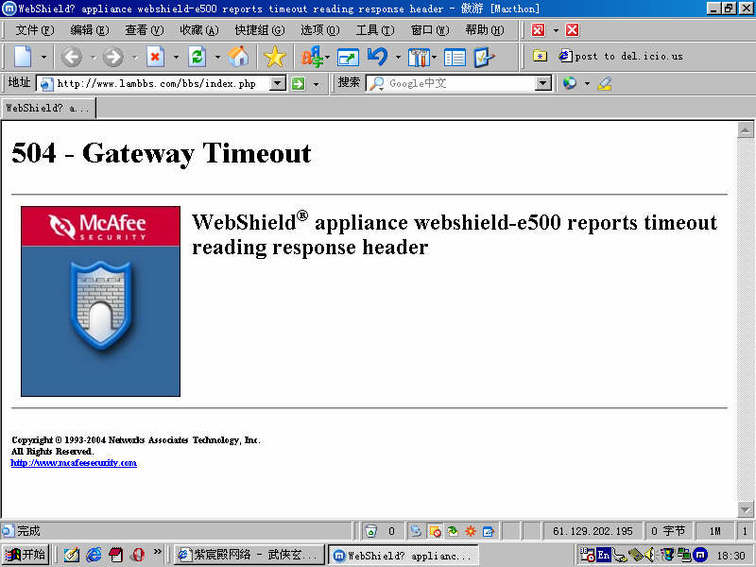Go forward with the right arrow button
756x567 pixels.
coord(113,57)
